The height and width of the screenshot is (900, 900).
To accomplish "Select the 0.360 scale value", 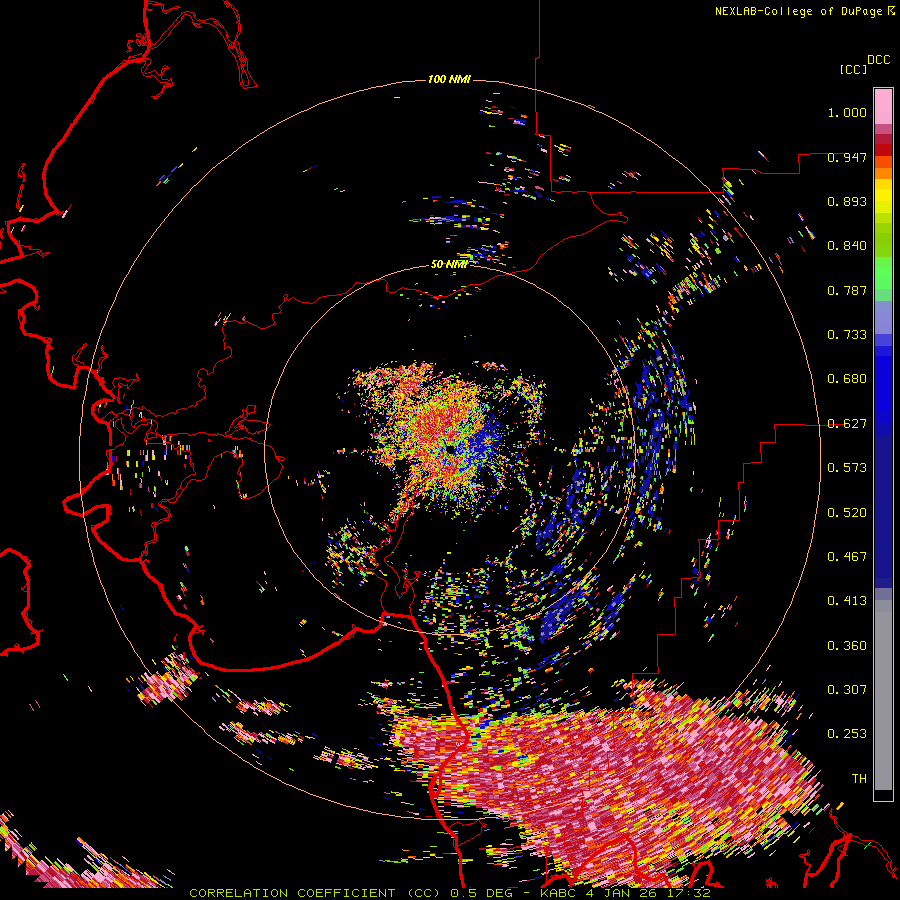I will 847,646.
